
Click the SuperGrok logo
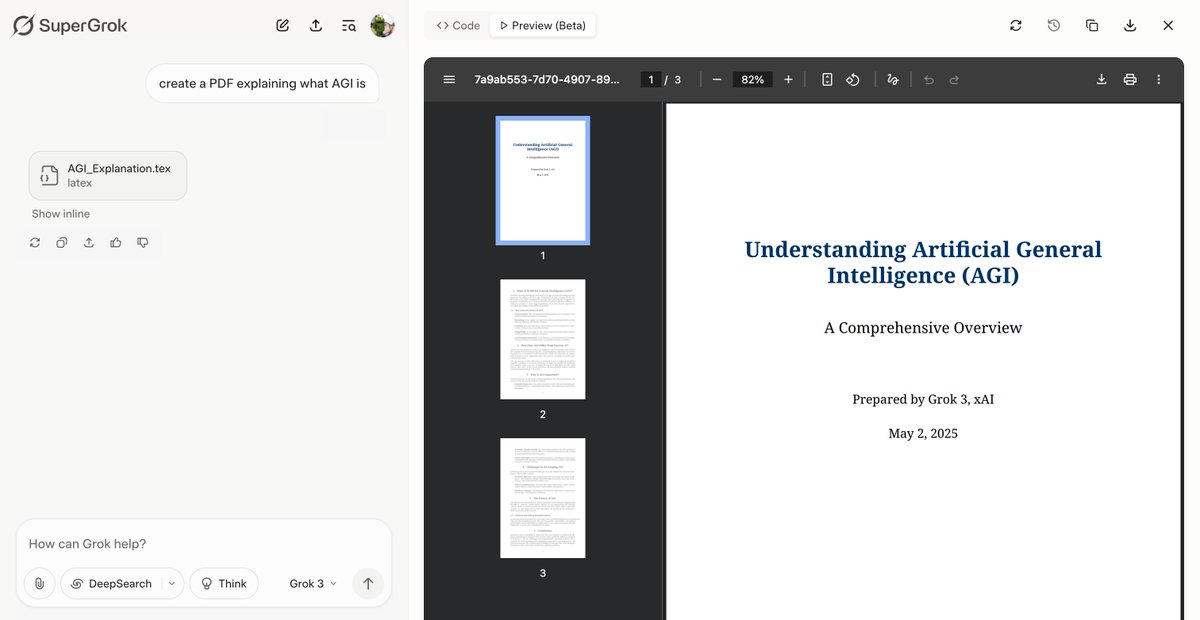pos(69,26)
